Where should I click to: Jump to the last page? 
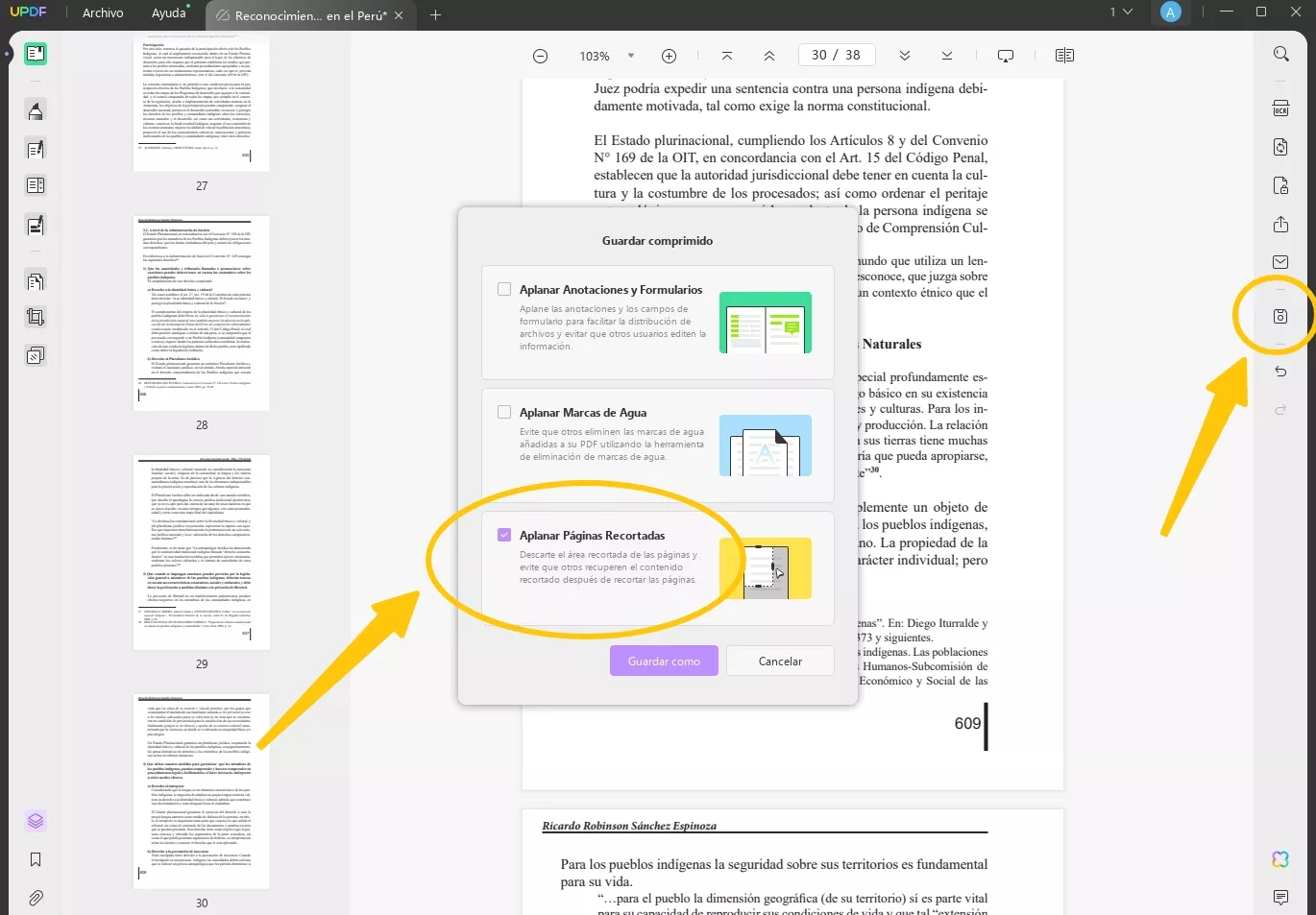coord(947,56)
